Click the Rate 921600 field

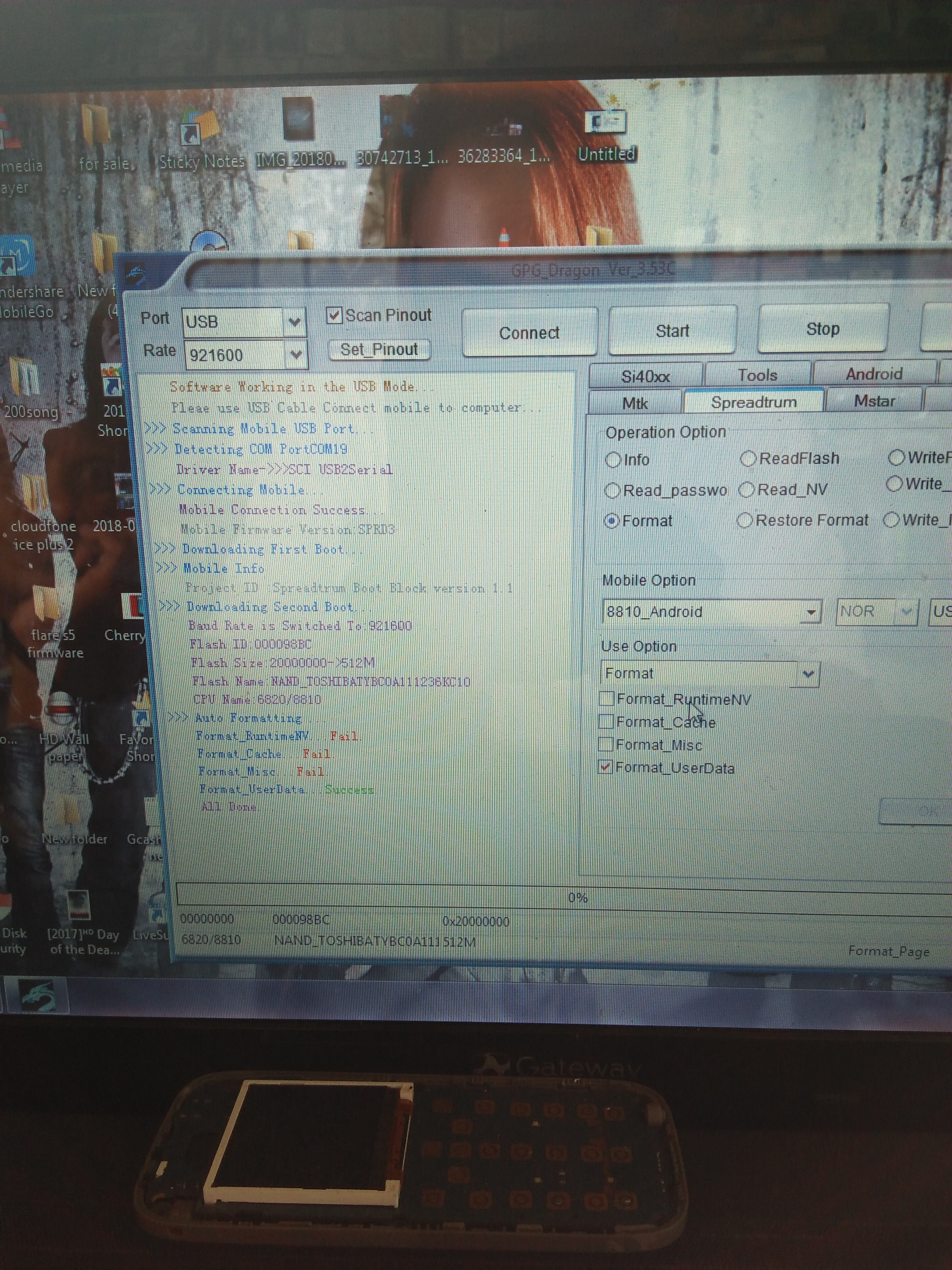pos(234,355)
